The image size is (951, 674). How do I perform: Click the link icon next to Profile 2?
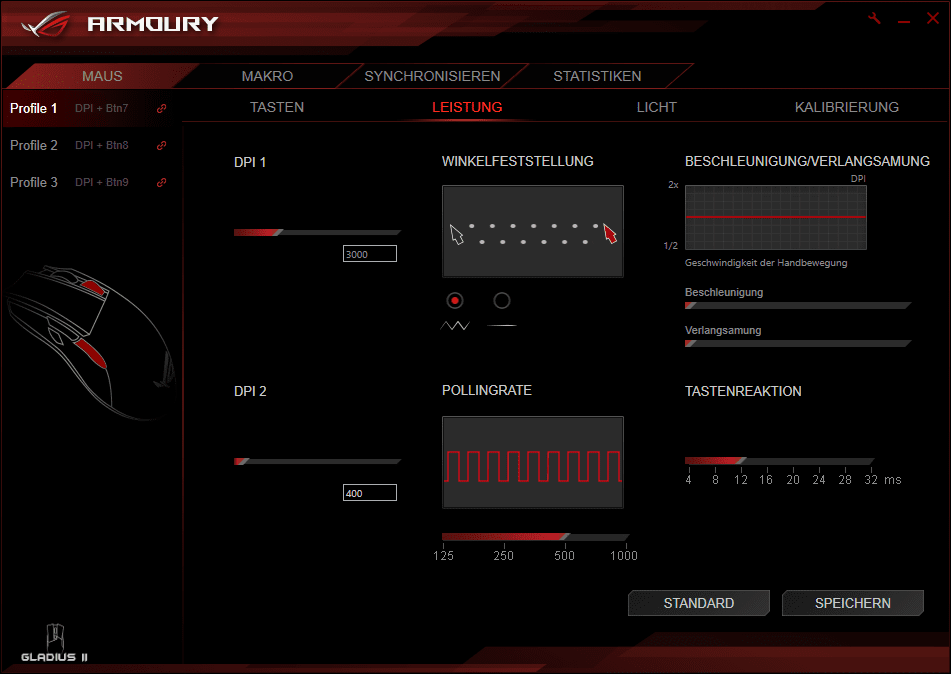161,146
